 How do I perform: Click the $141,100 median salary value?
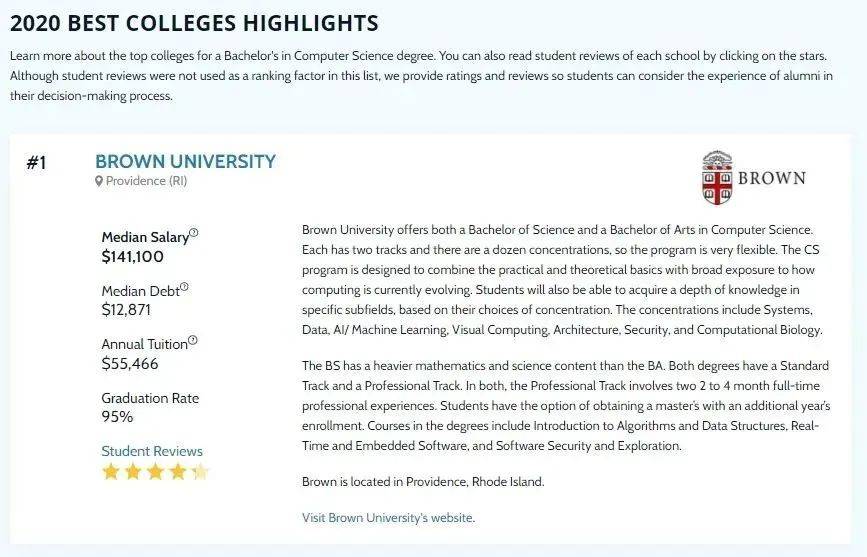[133, 256]
